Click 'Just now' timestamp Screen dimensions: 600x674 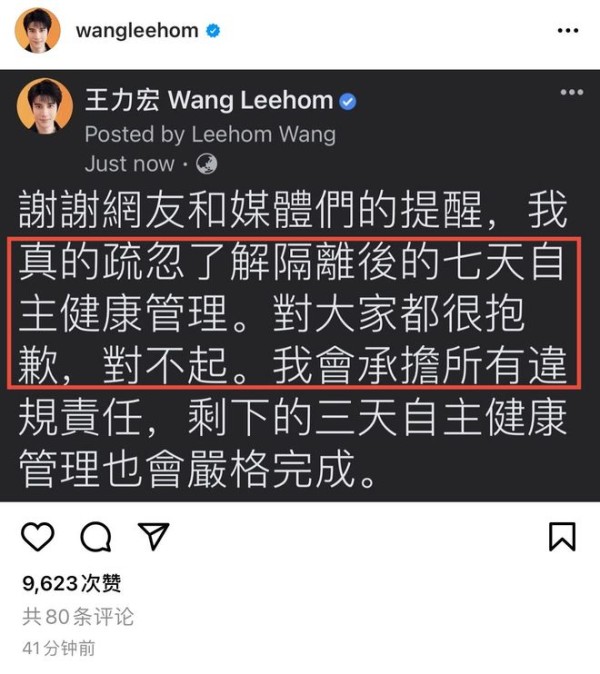click(129, 164)
